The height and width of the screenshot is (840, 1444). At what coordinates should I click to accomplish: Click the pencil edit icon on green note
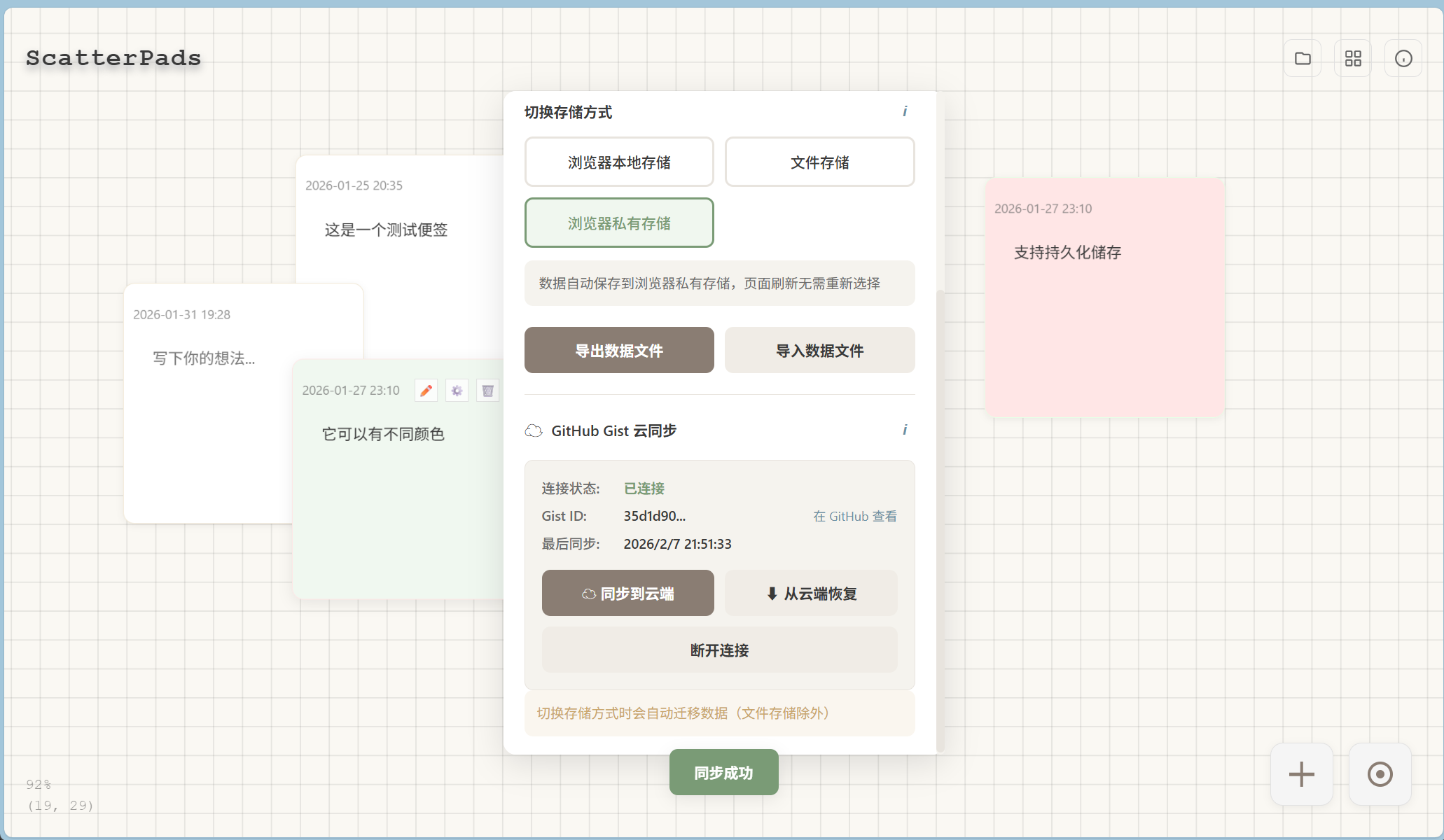pos(426,391)
